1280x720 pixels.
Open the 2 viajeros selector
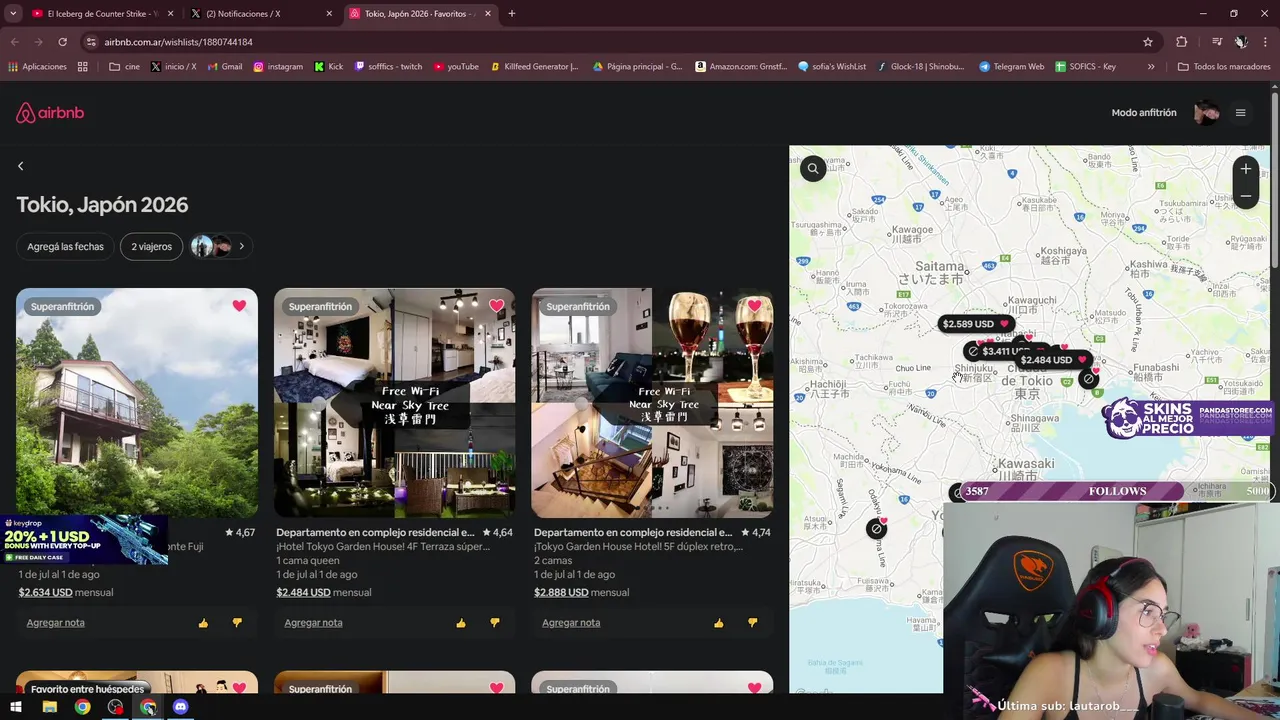[x=151, y=246]
